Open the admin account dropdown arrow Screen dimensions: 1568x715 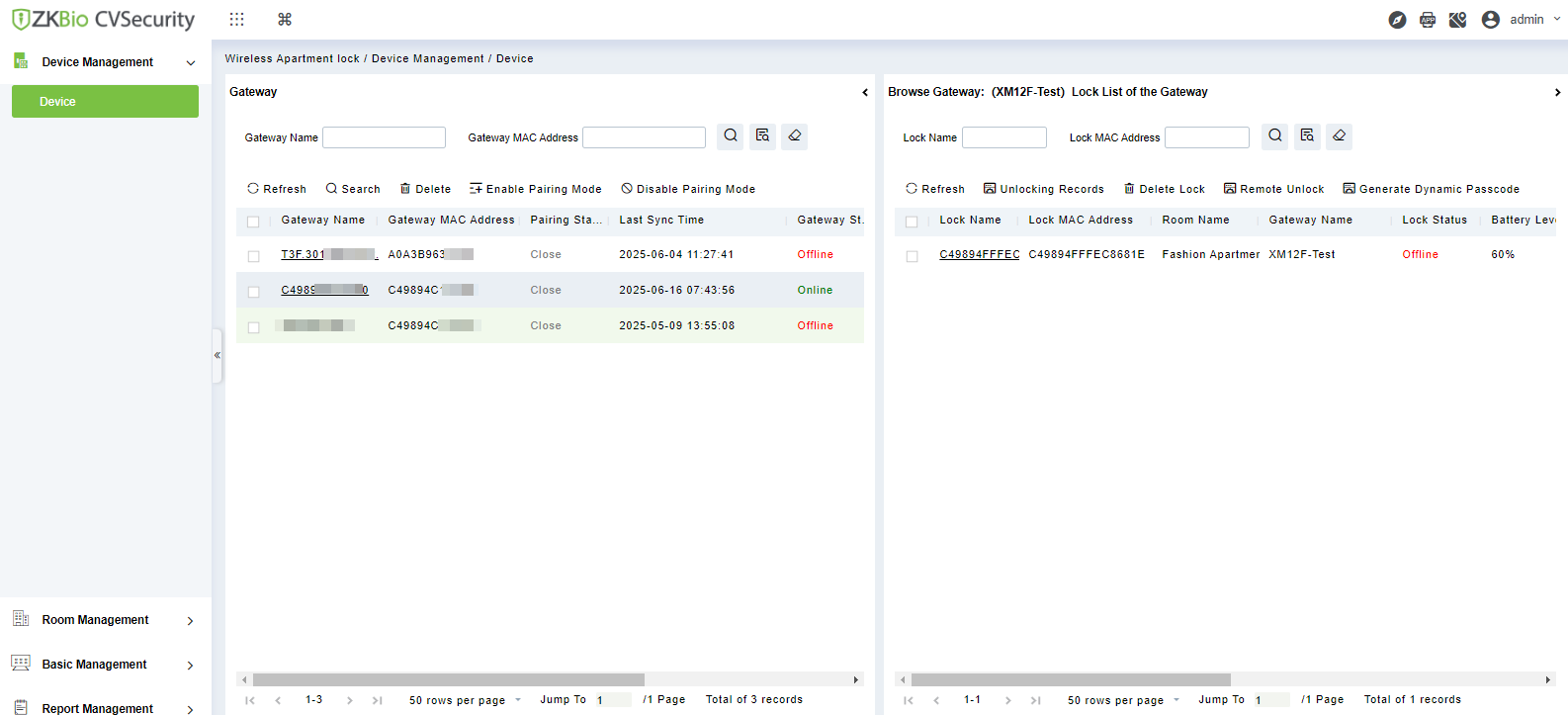point(1557,19)
